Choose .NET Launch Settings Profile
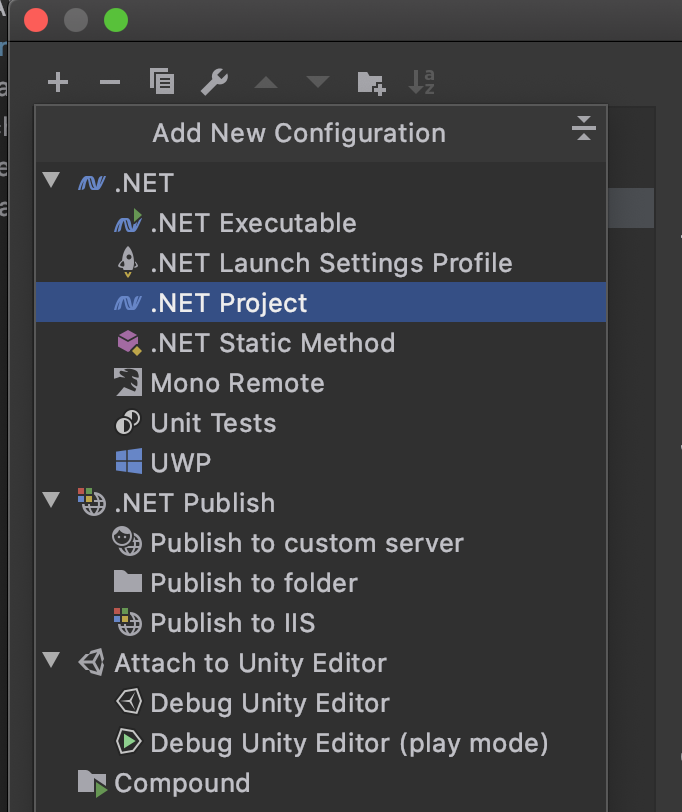The height and width of the screenshot is (812, 682). (321, 263)
